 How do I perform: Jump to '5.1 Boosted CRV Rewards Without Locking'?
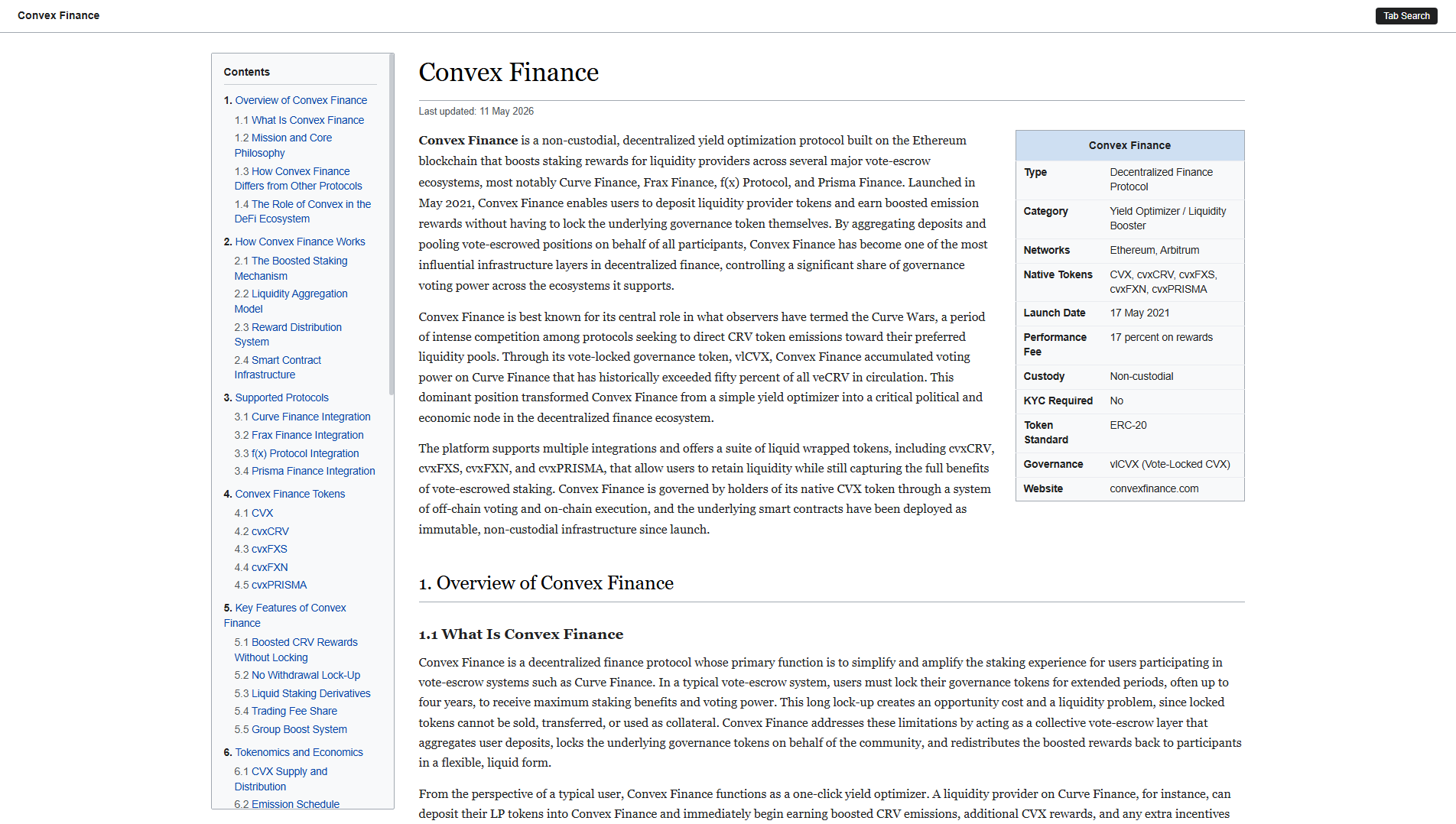[x=296, y=650]
